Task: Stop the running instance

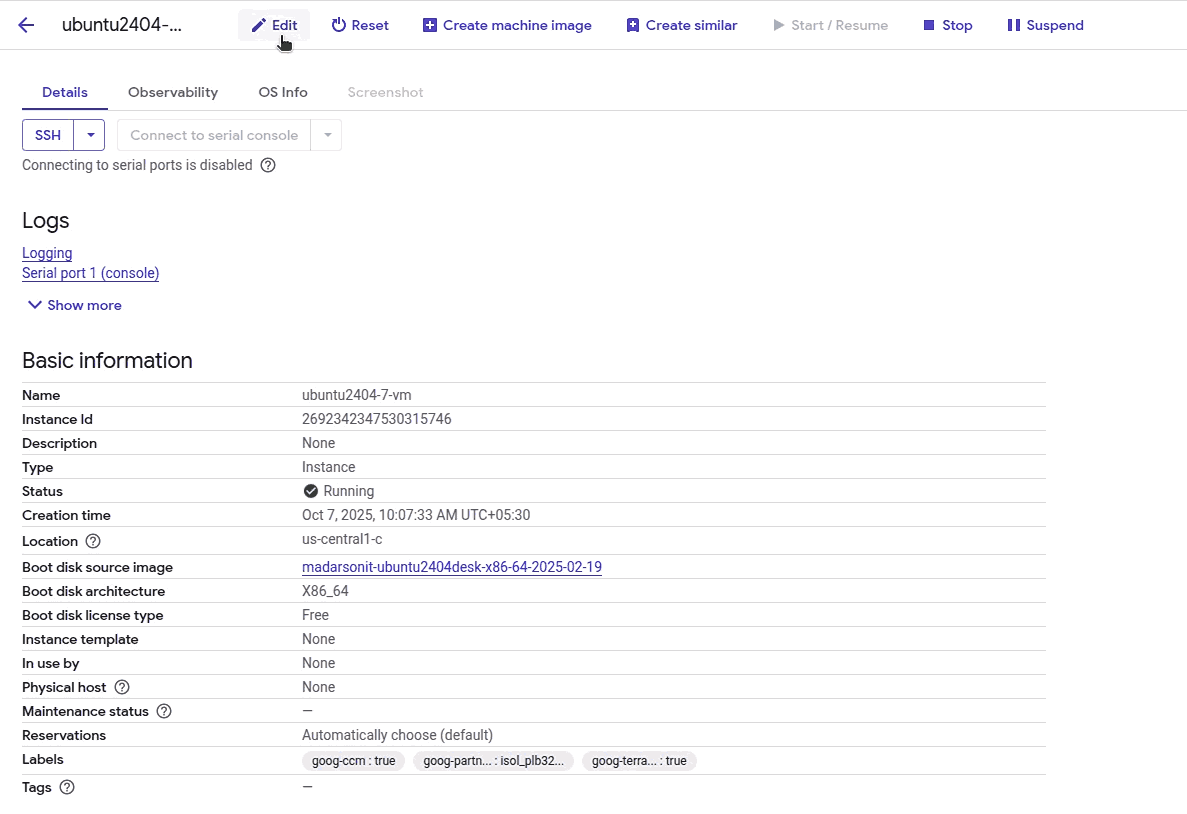Action: [x=947, y=25]
